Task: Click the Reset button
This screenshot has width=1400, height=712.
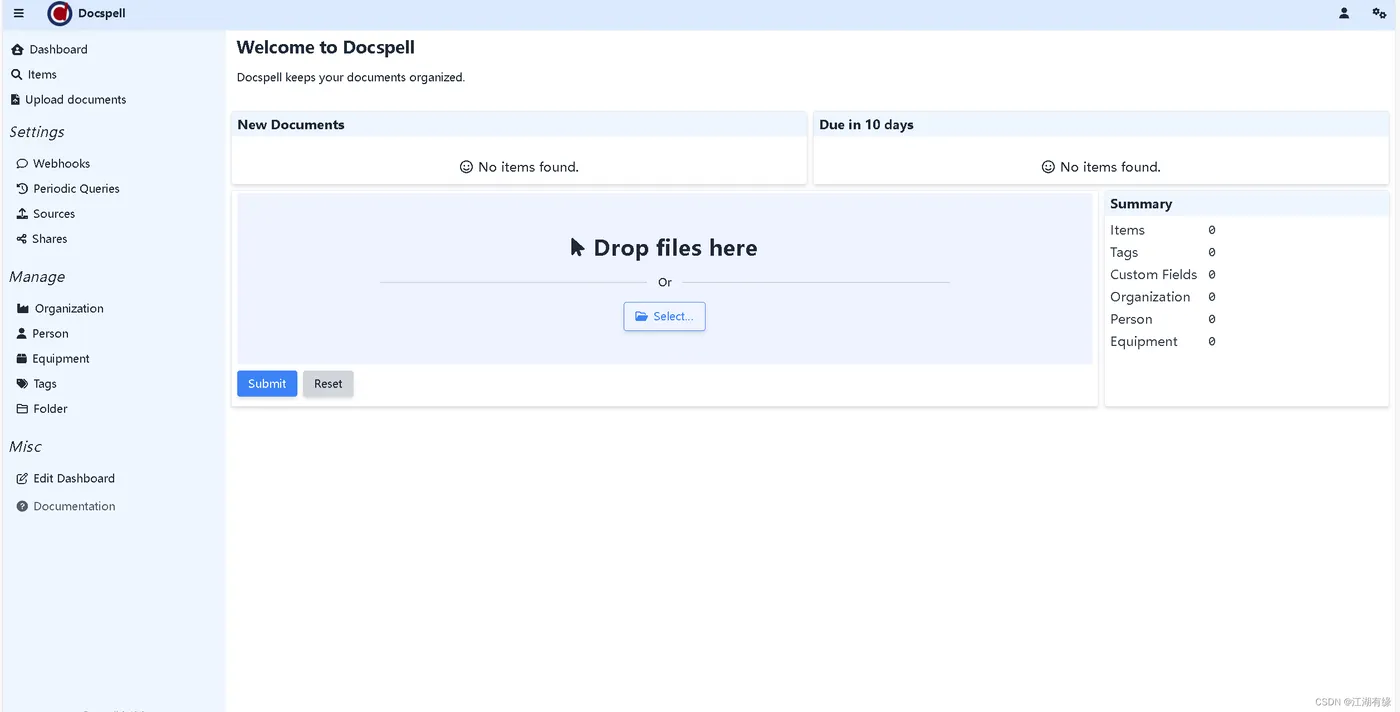Action: point(328,384)
